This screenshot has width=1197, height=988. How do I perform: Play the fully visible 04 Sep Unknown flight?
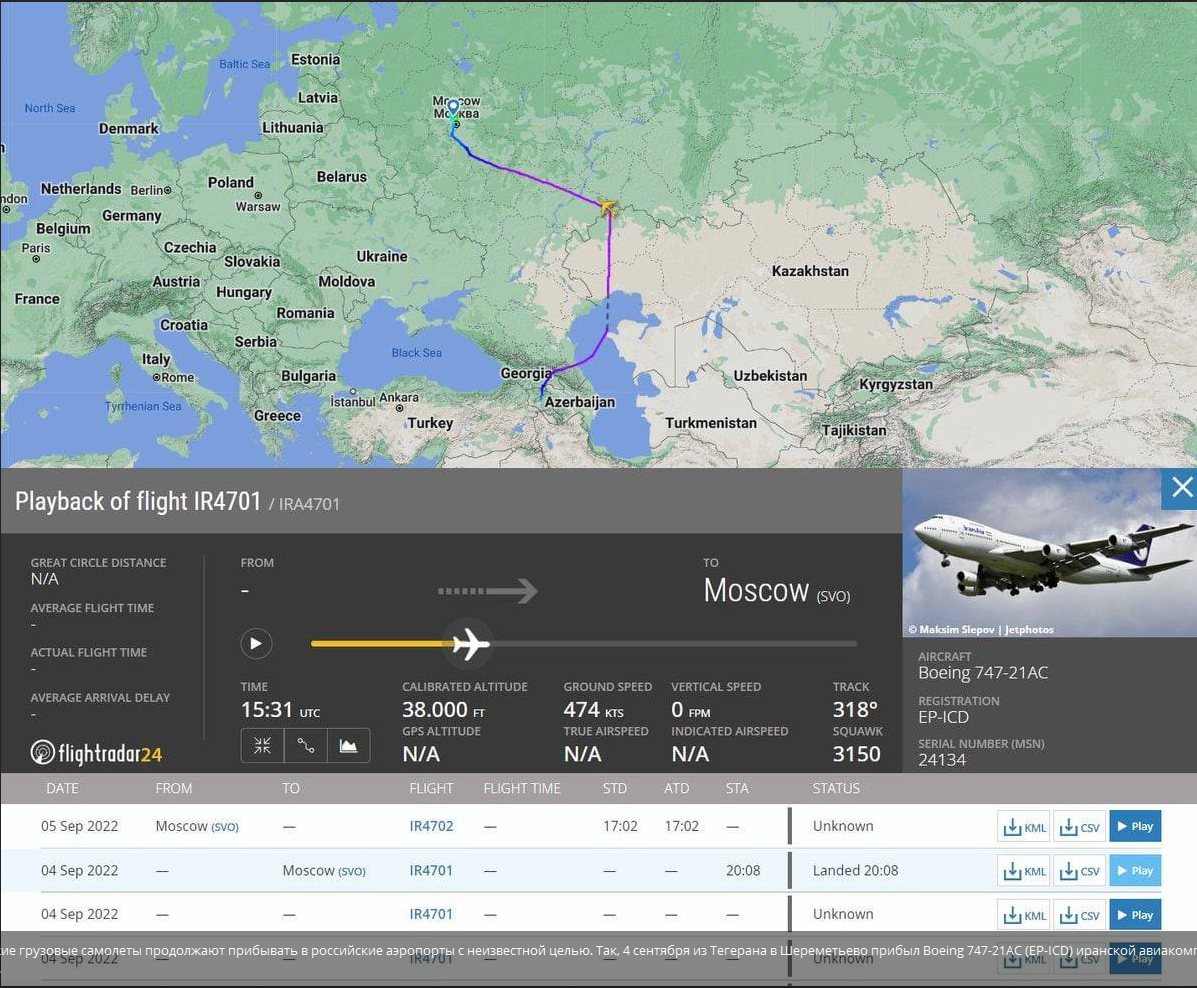coord(1135,915)
